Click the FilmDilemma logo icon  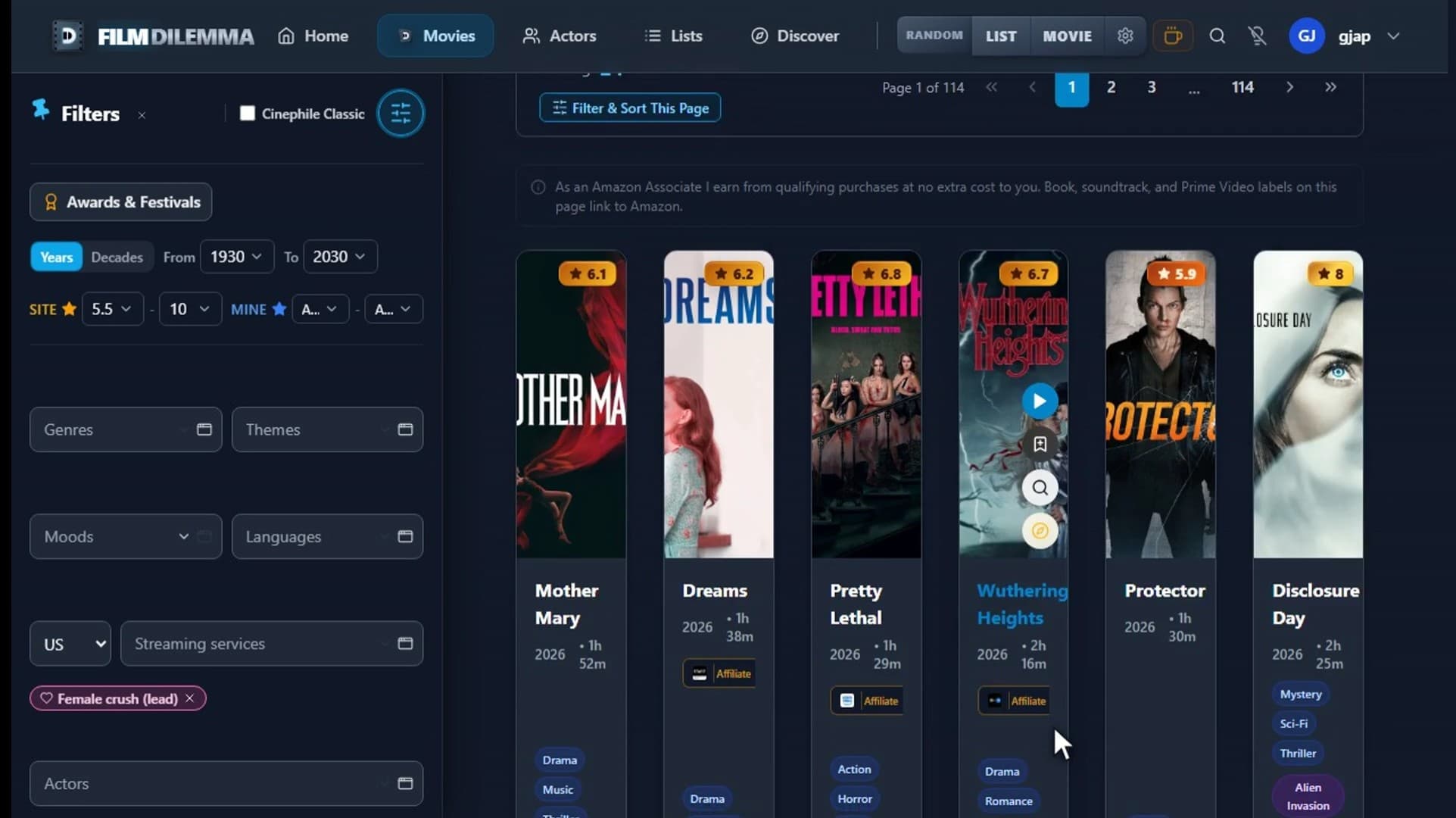click(x=67, y=36)
